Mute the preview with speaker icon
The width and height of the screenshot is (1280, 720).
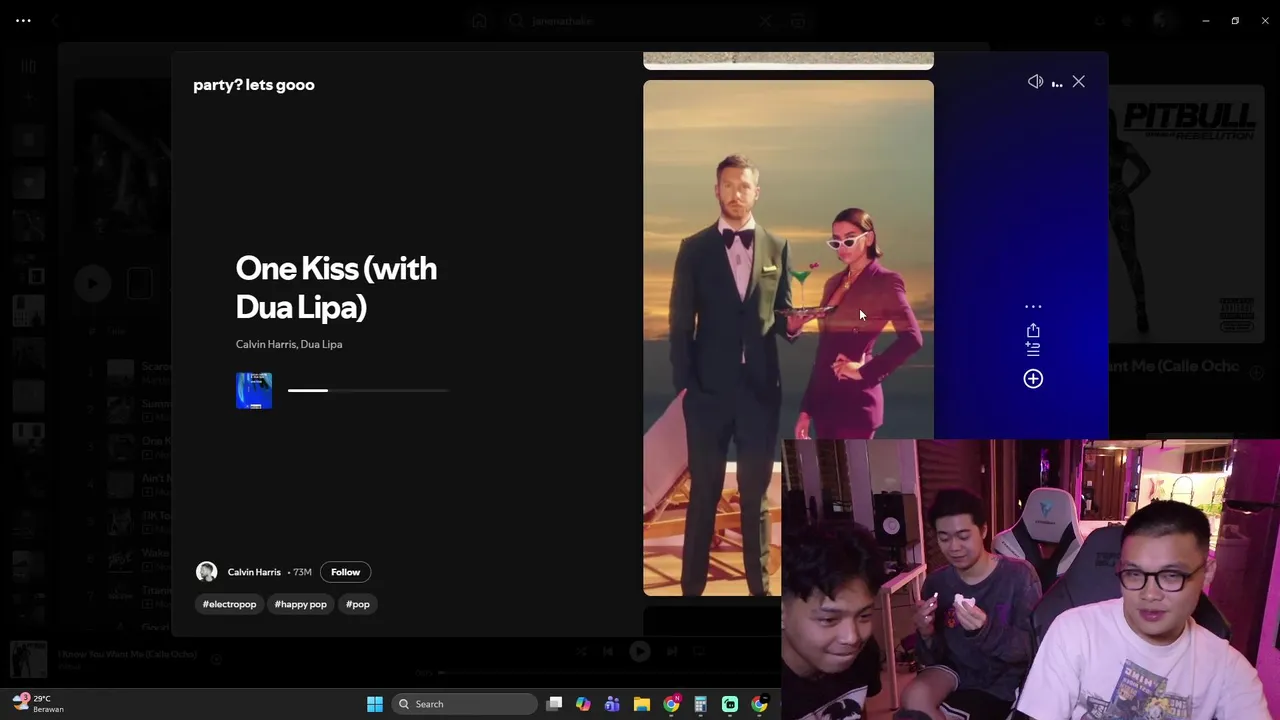pos(1035,82)
